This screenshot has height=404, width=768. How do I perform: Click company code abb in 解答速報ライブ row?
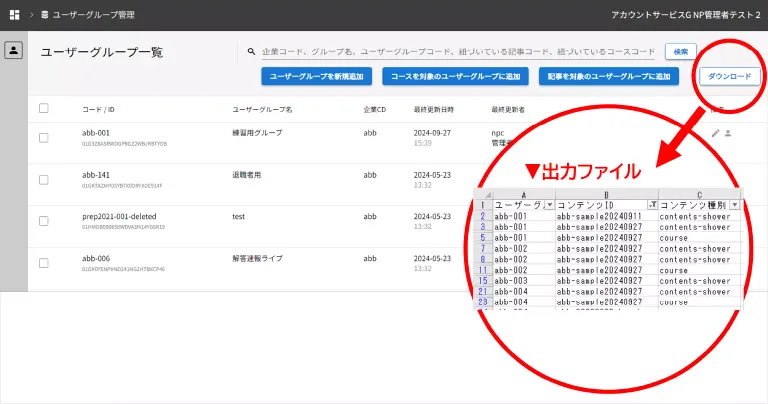[x=370, y=259]
